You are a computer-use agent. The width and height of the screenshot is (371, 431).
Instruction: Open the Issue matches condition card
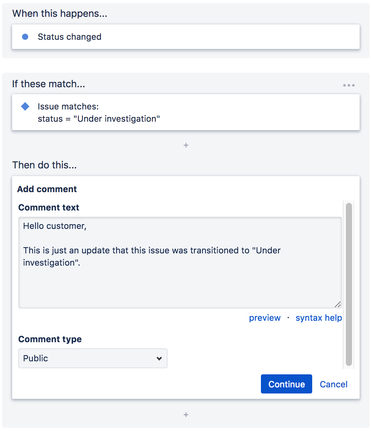[x=186, y=112]
